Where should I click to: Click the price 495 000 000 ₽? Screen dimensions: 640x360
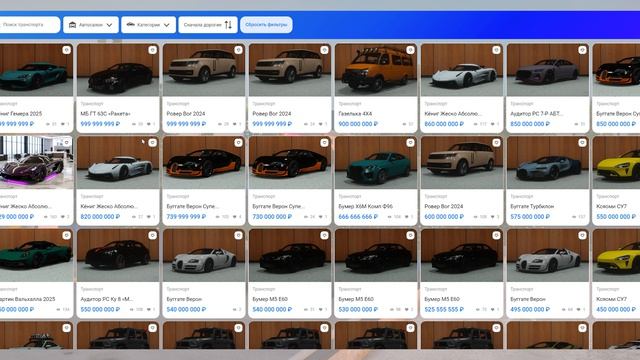point(530,309)
